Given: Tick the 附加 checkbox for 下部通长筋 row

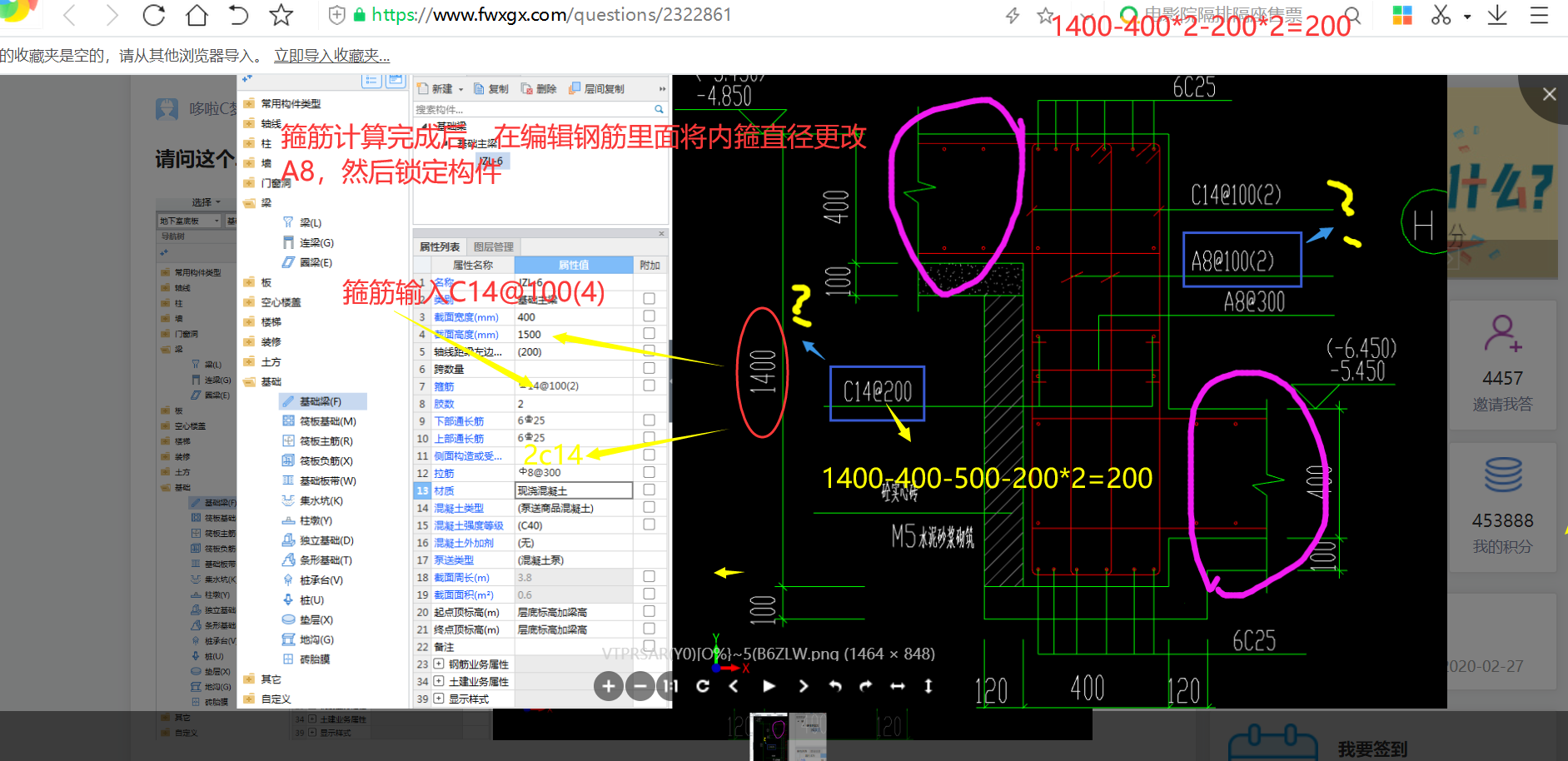Looking at the screenshot, I should (650, 420).
